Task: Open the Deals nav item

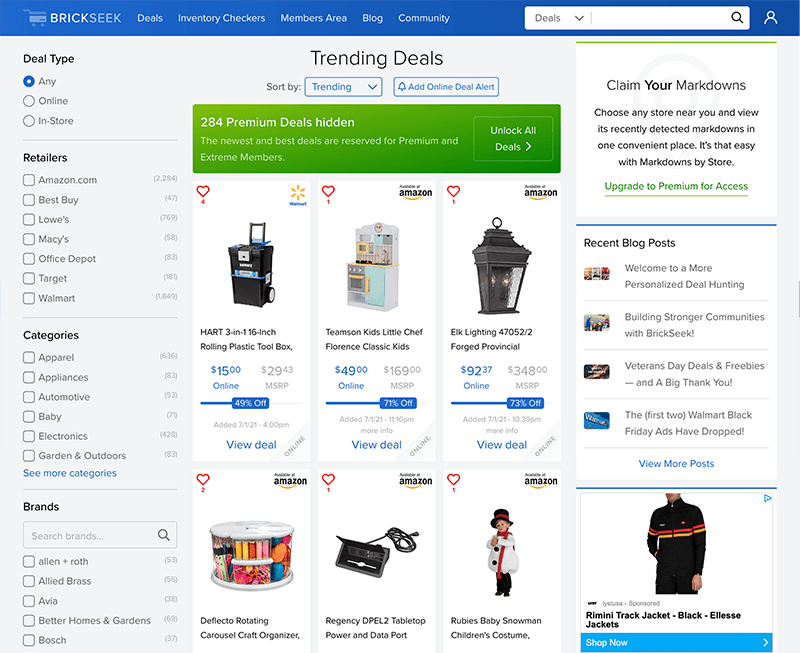Action: [x=150, y=18]
